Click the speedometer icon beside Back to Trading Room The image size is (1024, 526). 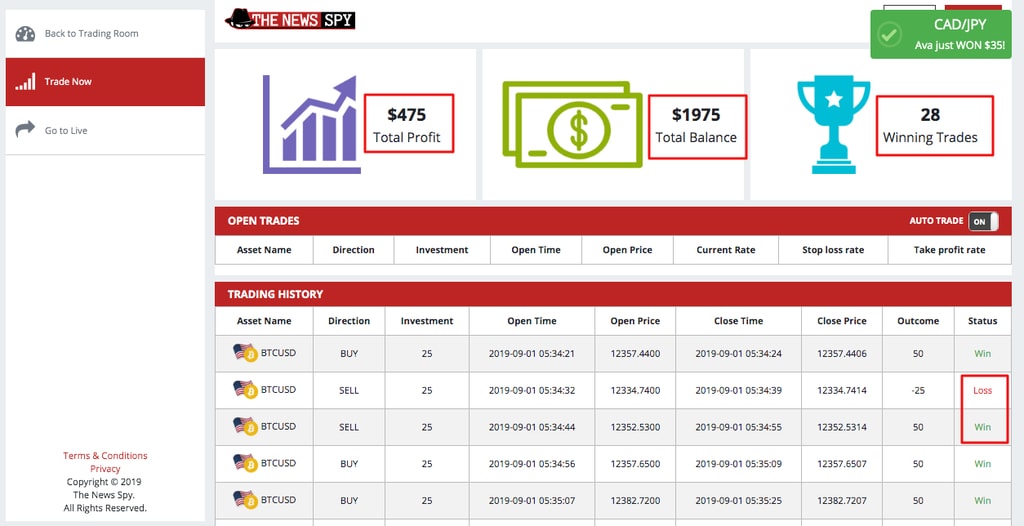click(x=25, y=34)
